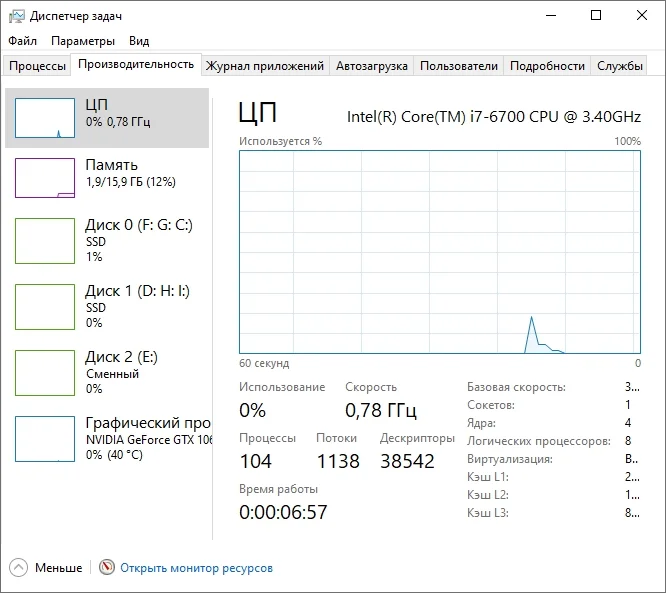Image resolution: width=666 pixels, height=593 pixels.
Task: Select the Память mini graph thumbnail
Action: pyautogui.click(x=45, y=178)
